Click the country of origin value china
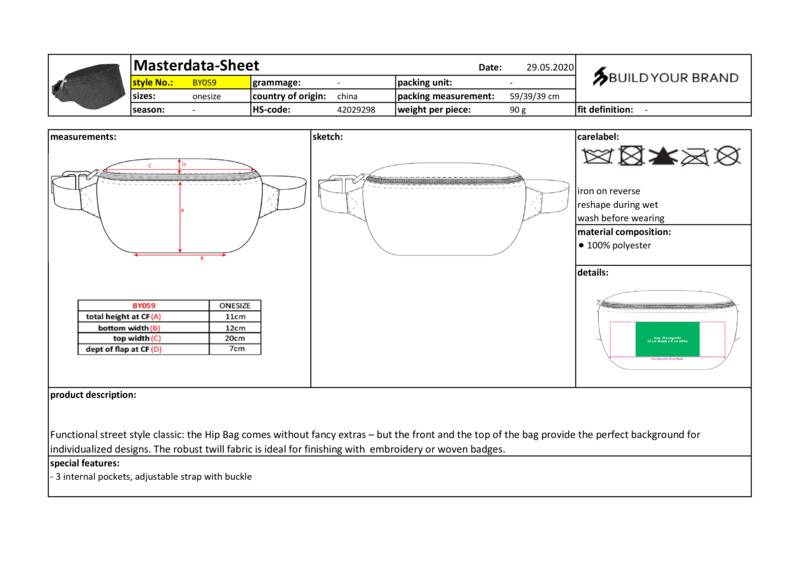Screen dimensions: 800x566 [349, 96]
